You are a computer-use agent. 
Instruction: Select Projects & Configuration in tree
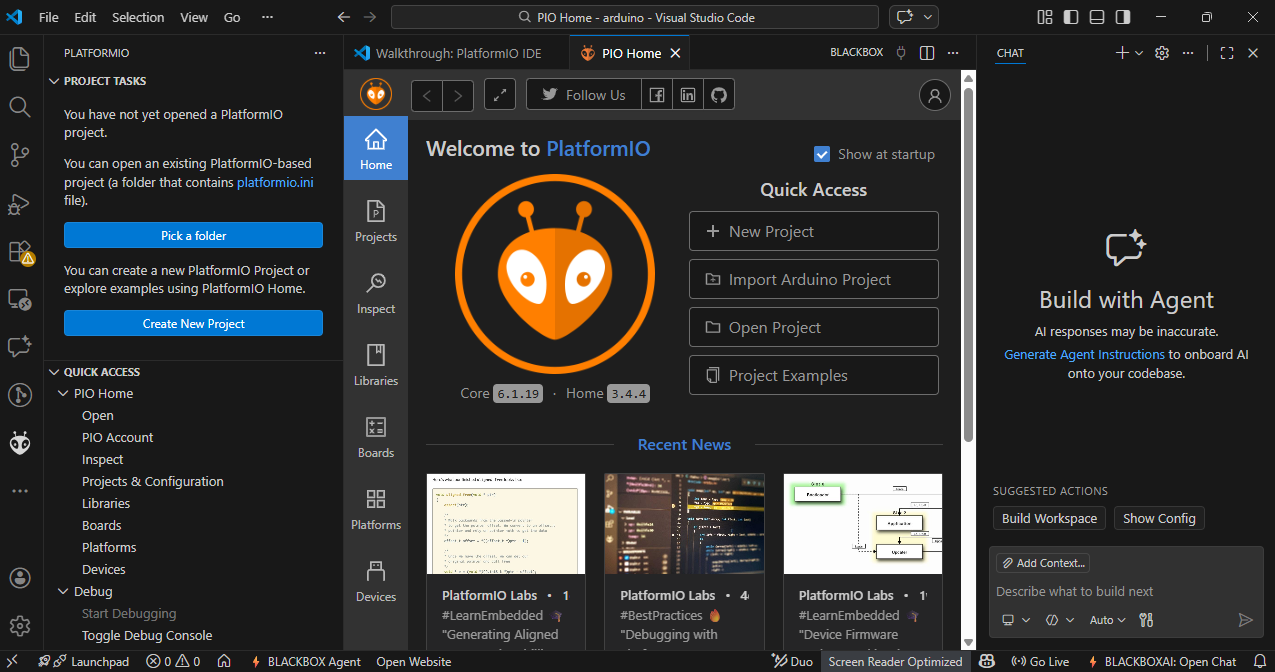pos(152,481)
